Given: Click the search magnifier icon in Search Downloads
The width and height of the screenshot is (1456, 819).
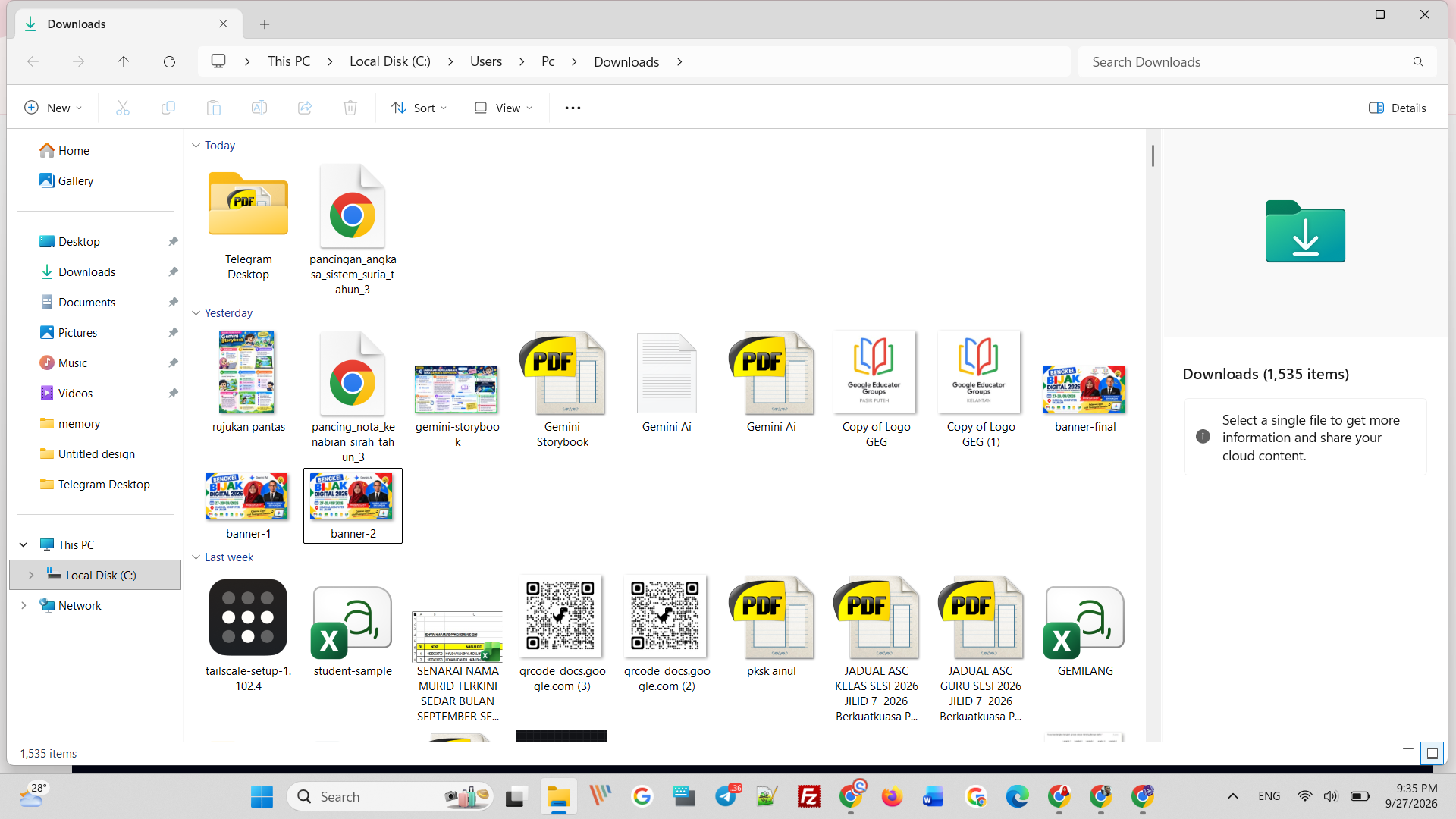Looking at the screenshot, I should pyautogui.click(x=1418, y=62).
